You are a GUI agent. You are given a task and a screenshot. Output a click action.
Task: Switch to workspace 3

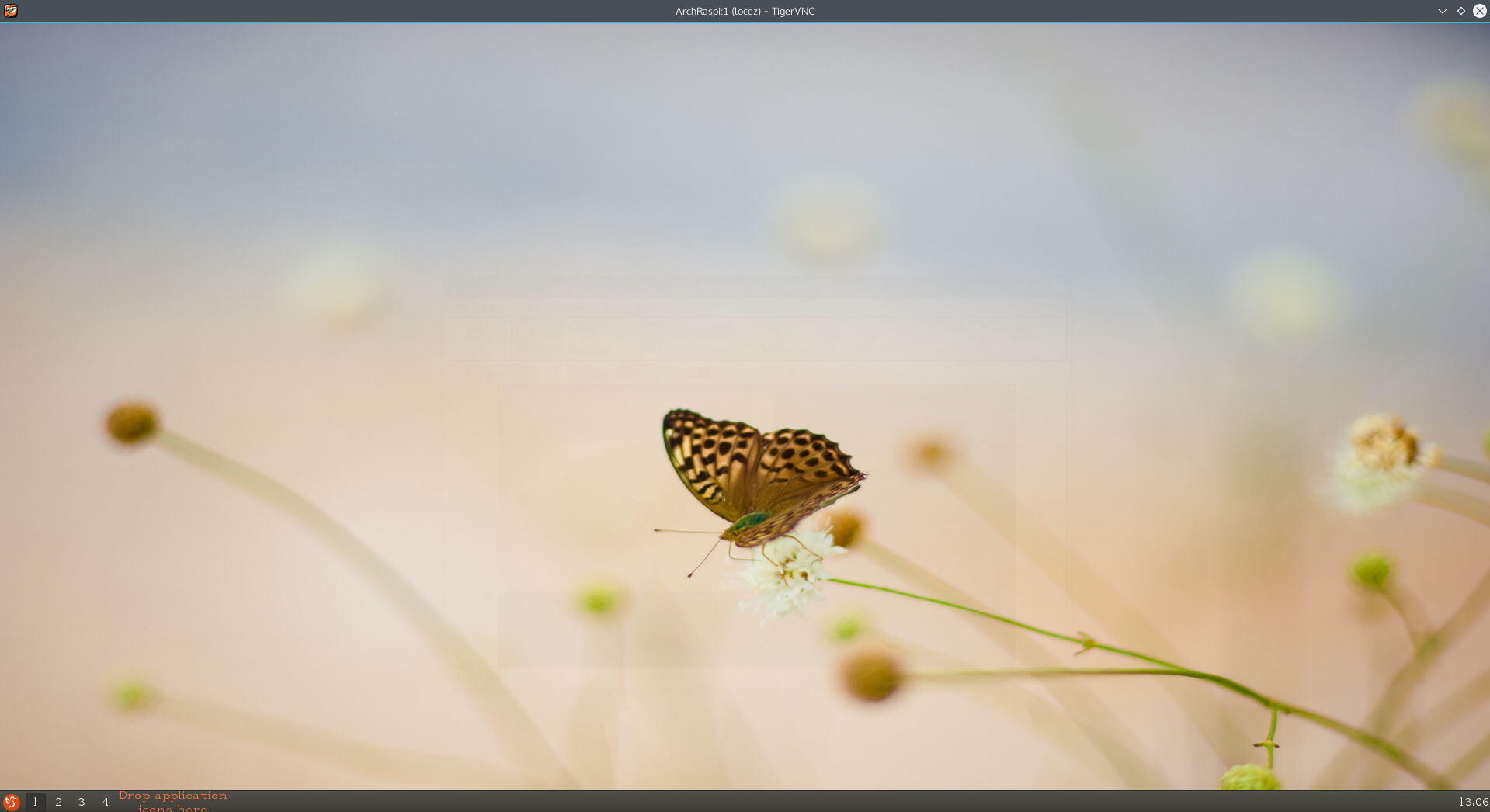point(82,802)
